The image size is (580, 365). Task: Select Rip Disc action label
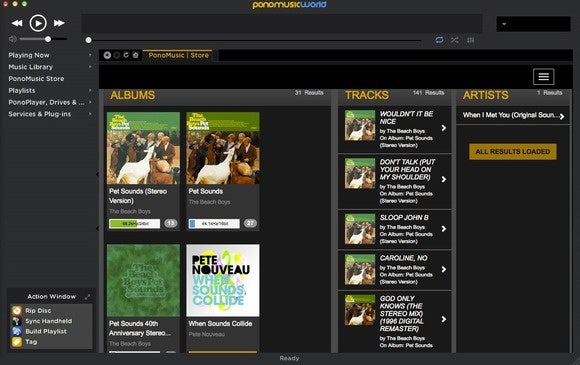[38, 311]
